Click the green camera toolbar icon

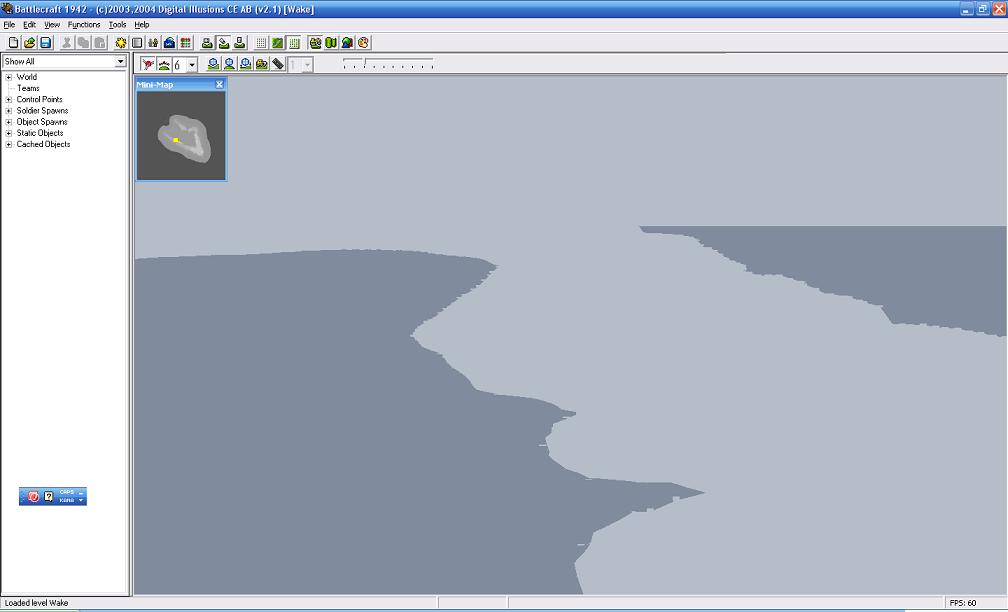click(315, 43)
